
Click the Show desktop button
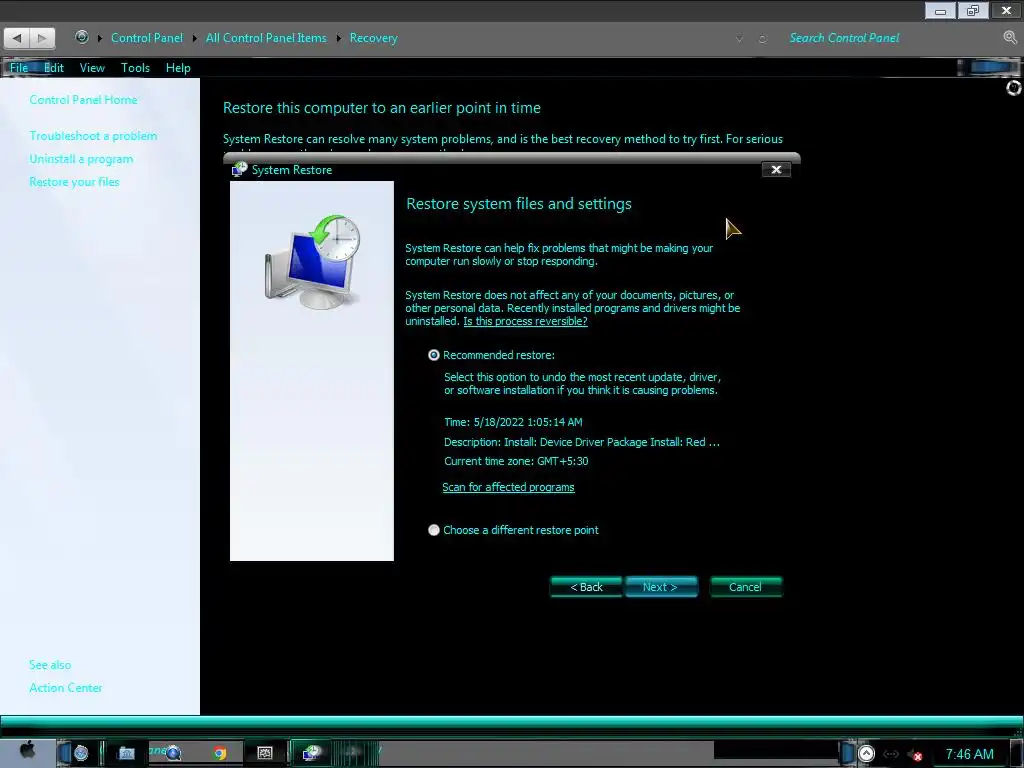tap(1016, 754)
